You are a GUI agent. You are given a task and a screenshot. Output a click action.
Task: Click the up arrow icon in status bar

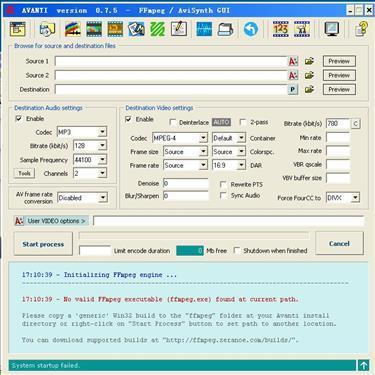[x=364, y=365]
